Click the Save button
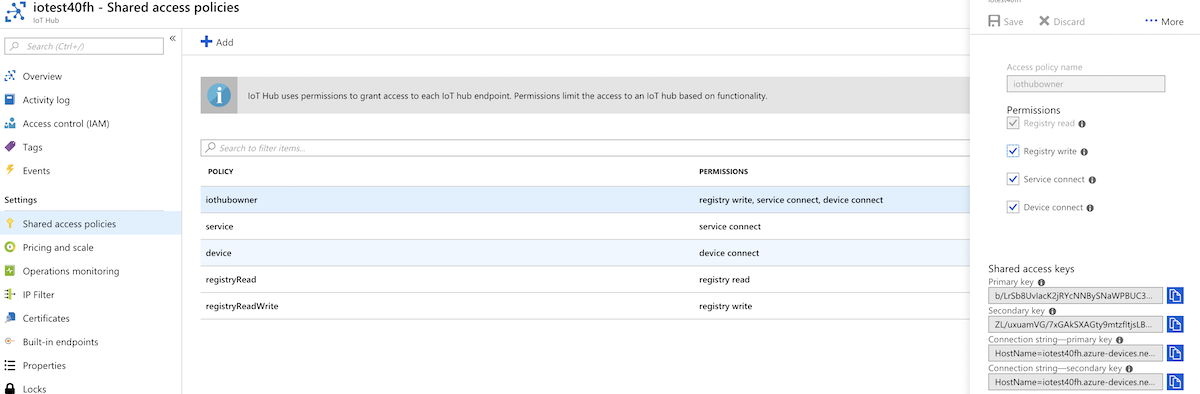This screenshot has height=394, width=1200. (1006, 21)
